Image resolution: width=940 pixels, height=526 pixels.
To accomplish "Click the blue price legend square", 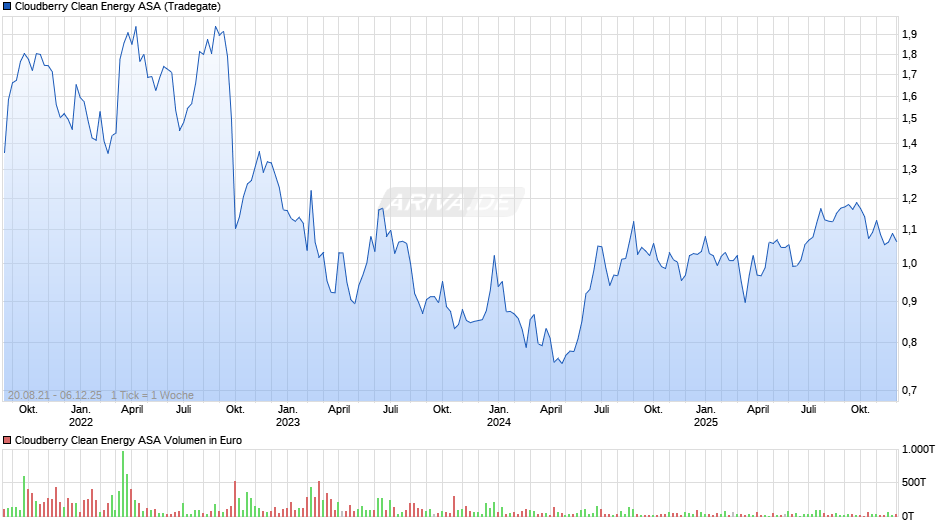I will [7, 7].
